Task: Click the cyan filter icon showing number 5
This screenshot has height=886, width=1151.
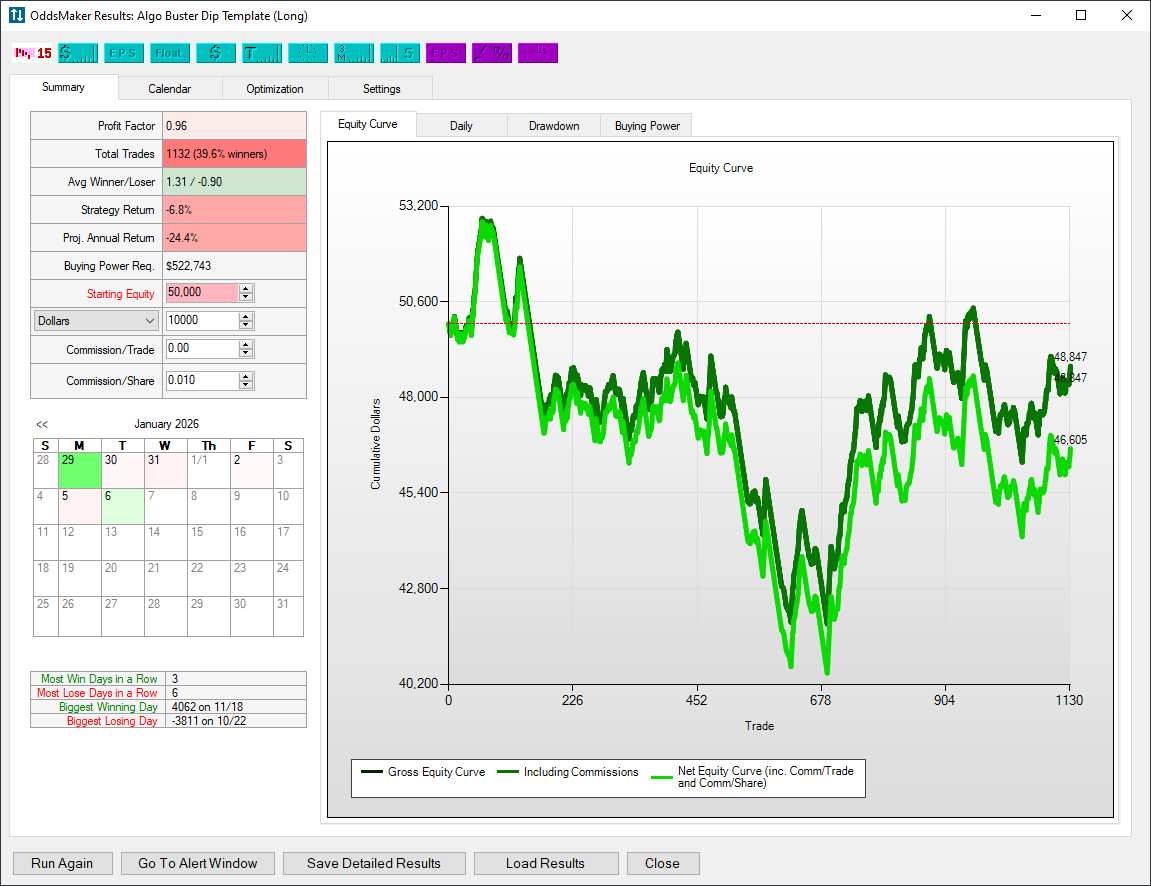Action: [x=399, y=53]
